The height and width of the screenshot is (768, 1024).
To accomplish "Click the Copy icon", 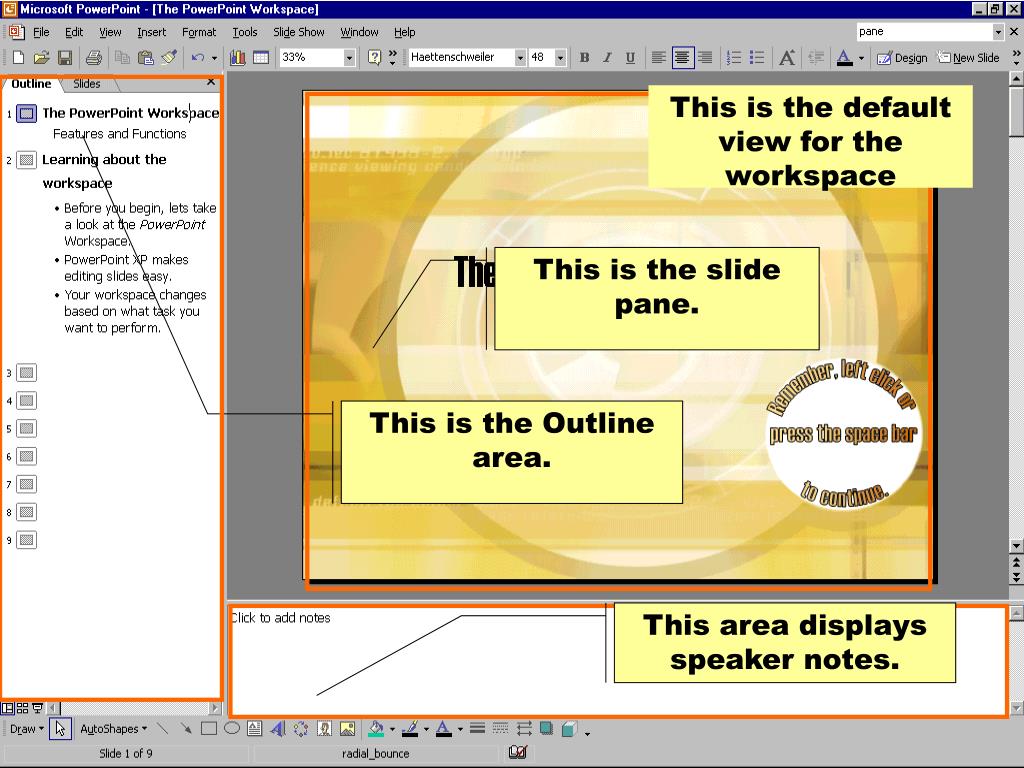I will click(x=122, y=57).
